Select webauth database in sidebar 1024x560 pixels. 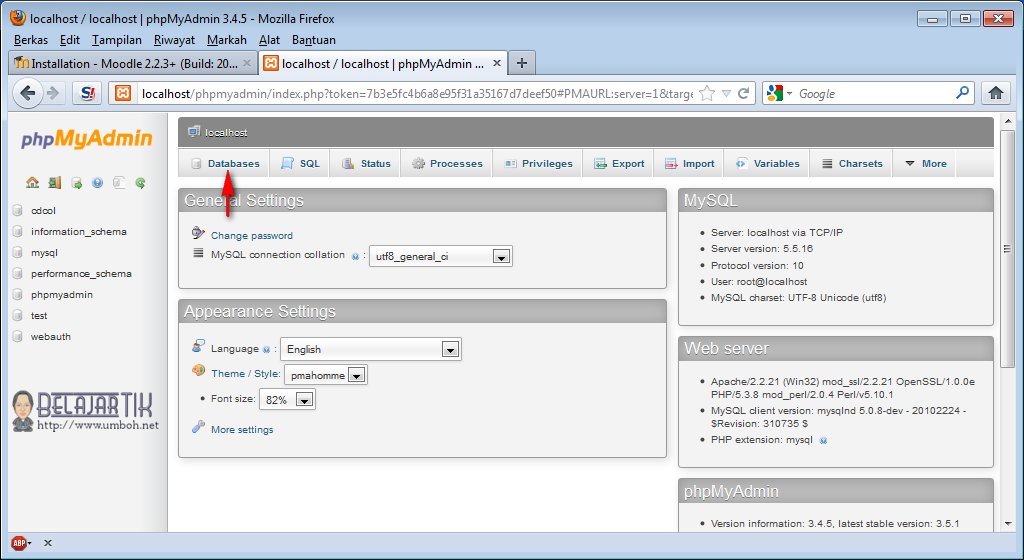(50, 336)
